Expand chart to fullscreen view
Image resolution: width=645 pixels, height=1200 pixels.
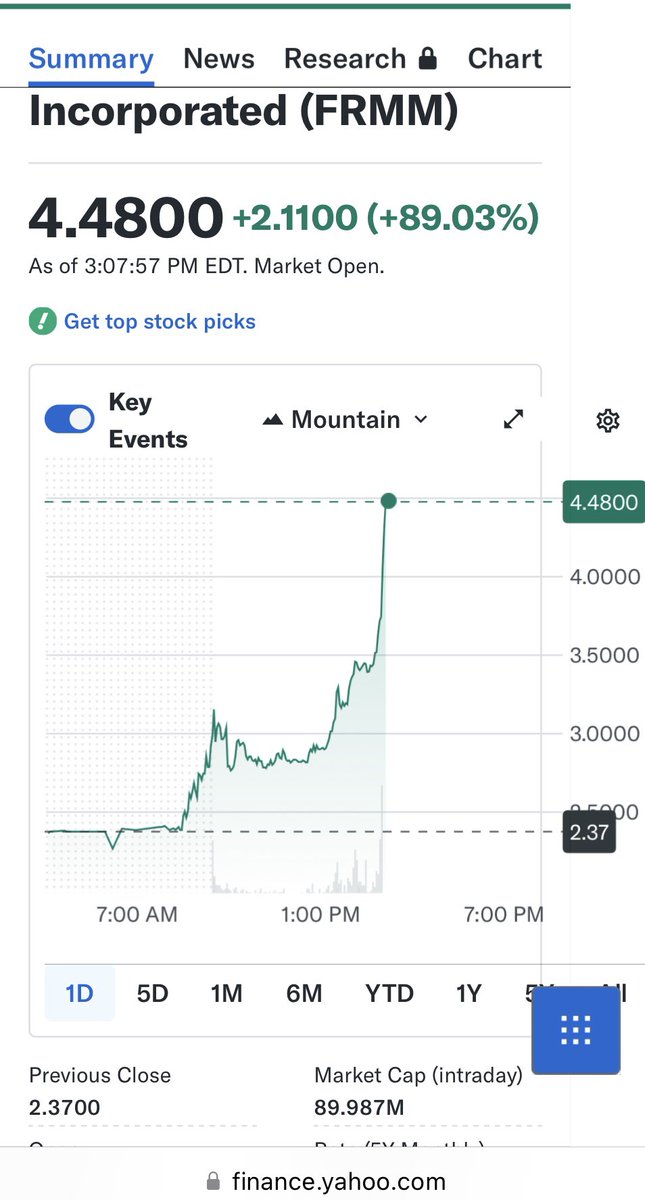513,420
